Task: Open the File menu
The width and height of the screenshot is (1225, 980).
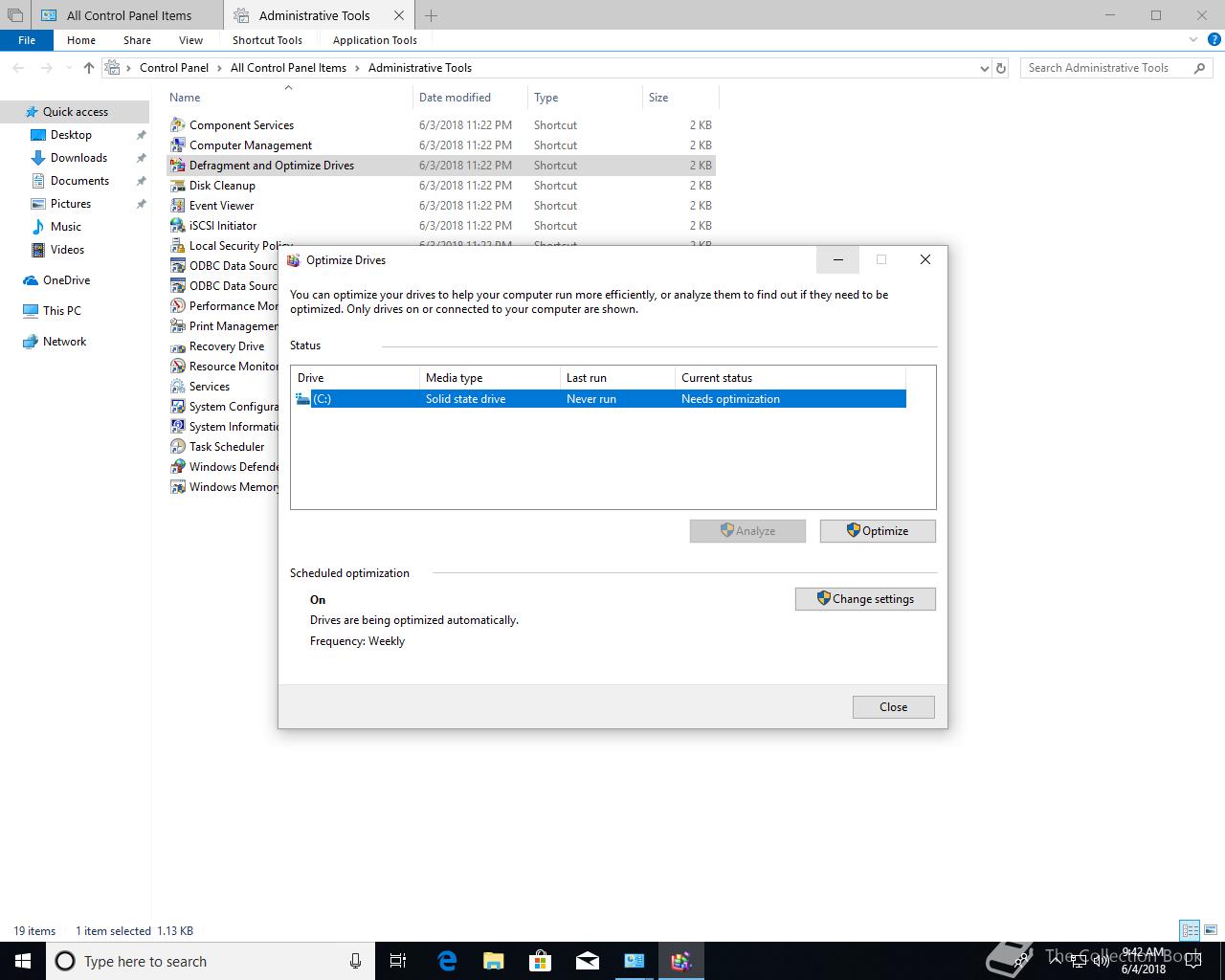Action: 27,40
